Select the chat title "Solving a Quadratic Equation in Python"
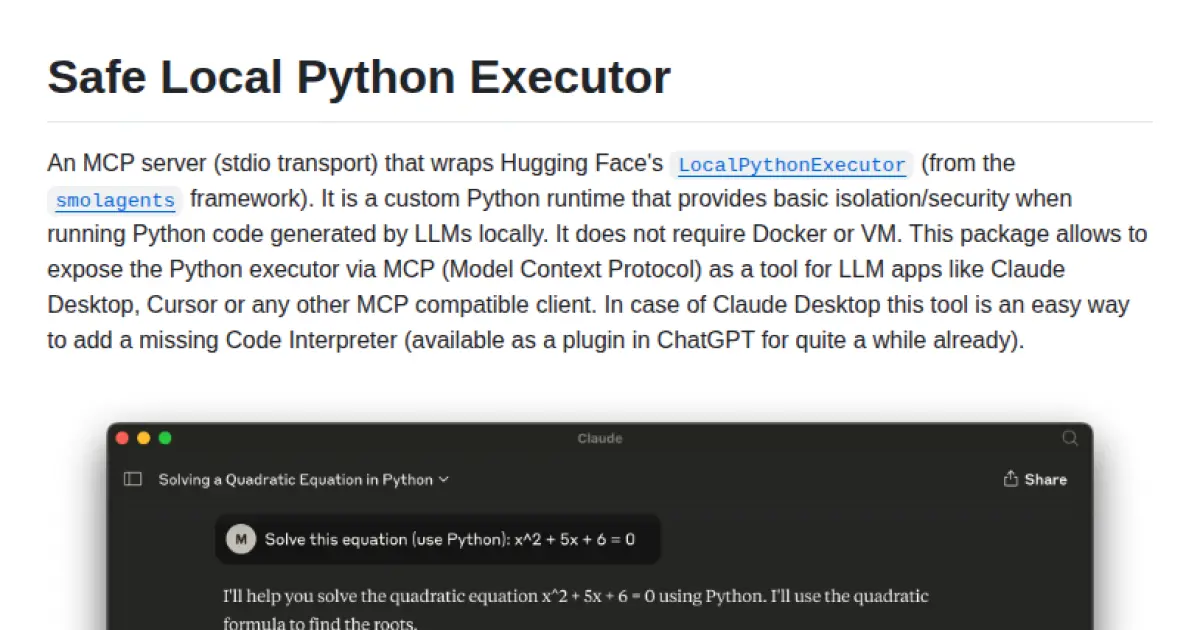 click(297, 479)
